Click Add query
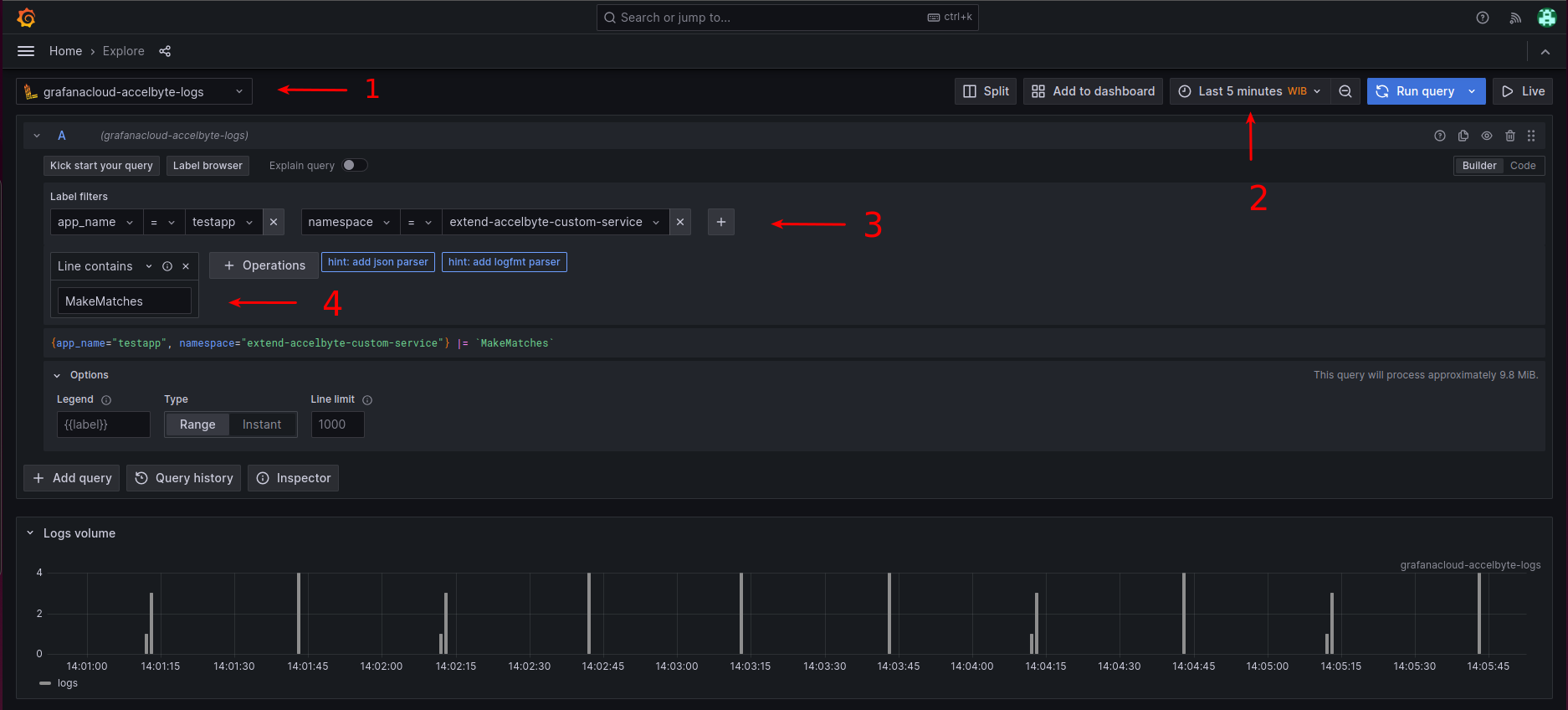1568x710 pixels. (72, 478)
